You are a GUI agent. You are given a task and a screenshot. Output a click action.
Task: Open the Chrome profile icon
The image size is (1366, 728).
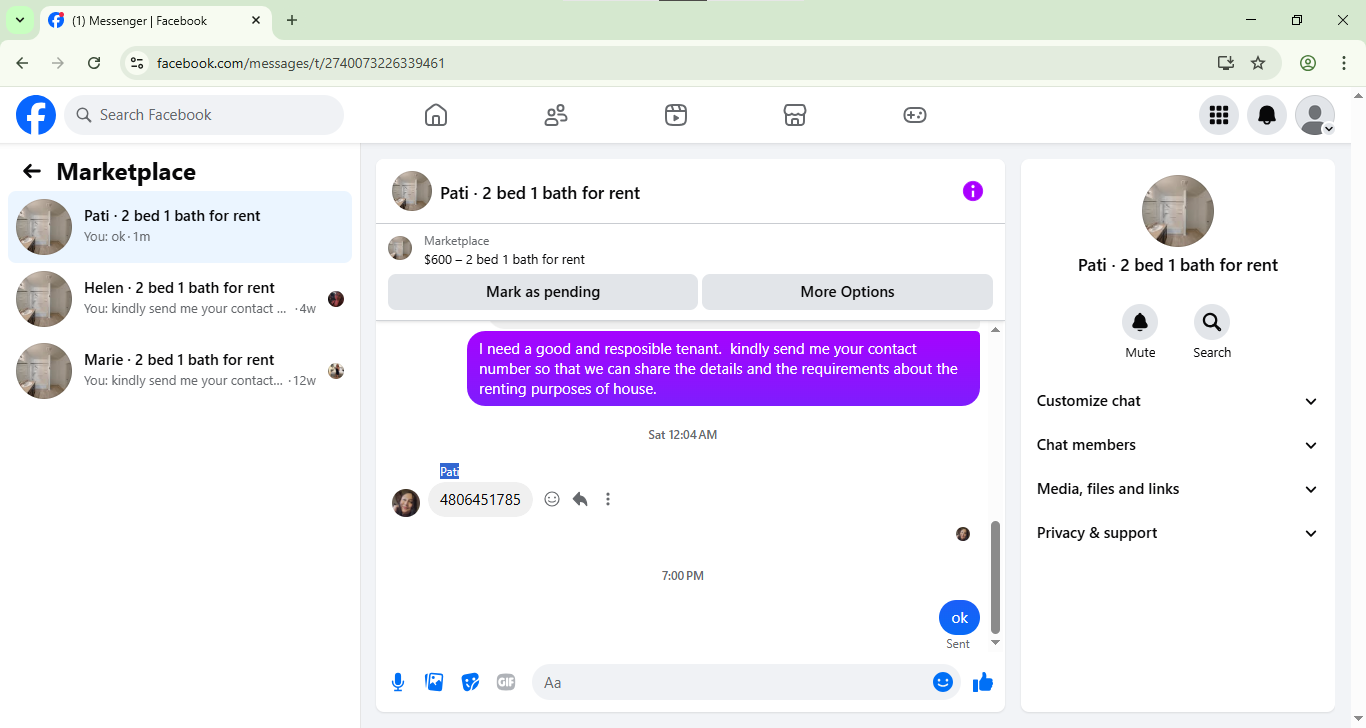coord(1308,63)
